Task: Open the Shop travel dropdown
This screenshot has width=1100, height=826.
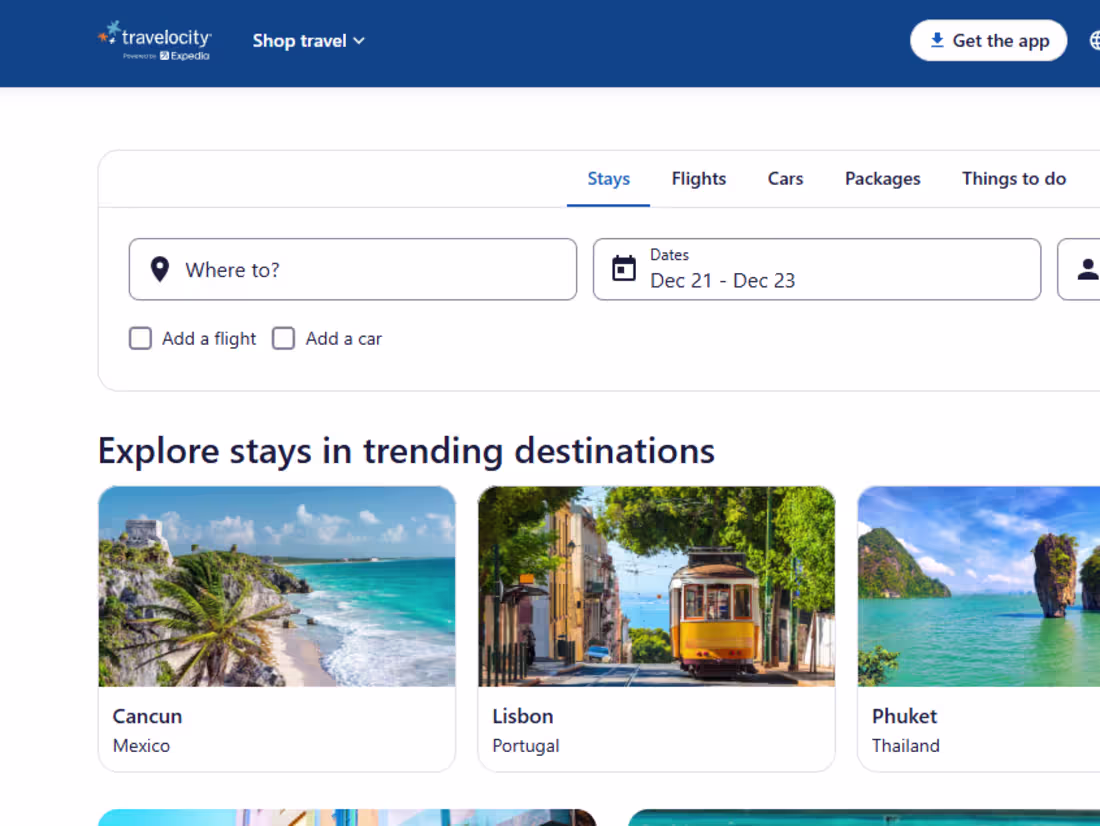Action: coord(300,40)
